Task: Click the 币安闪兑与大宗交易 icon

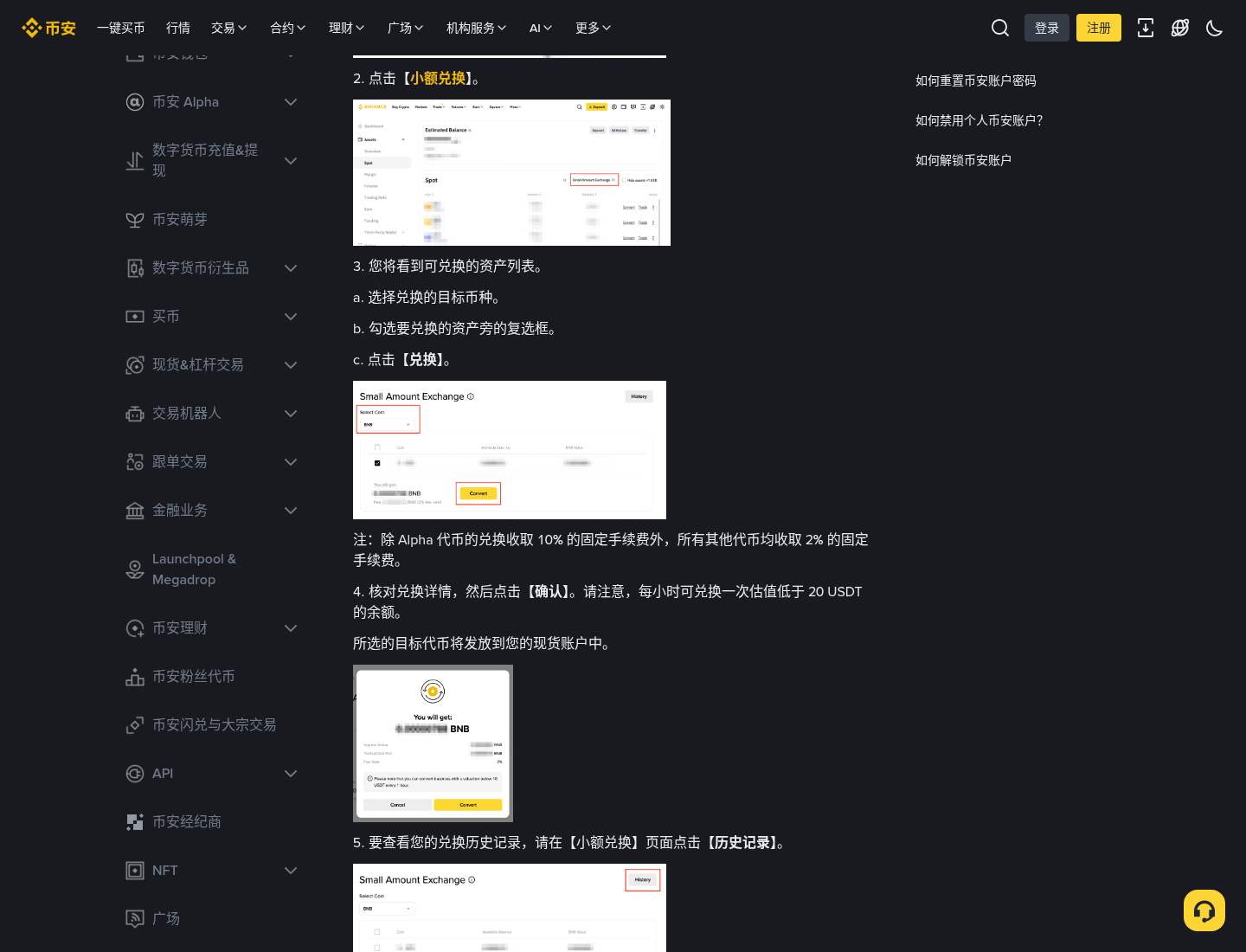Action: 135,725
